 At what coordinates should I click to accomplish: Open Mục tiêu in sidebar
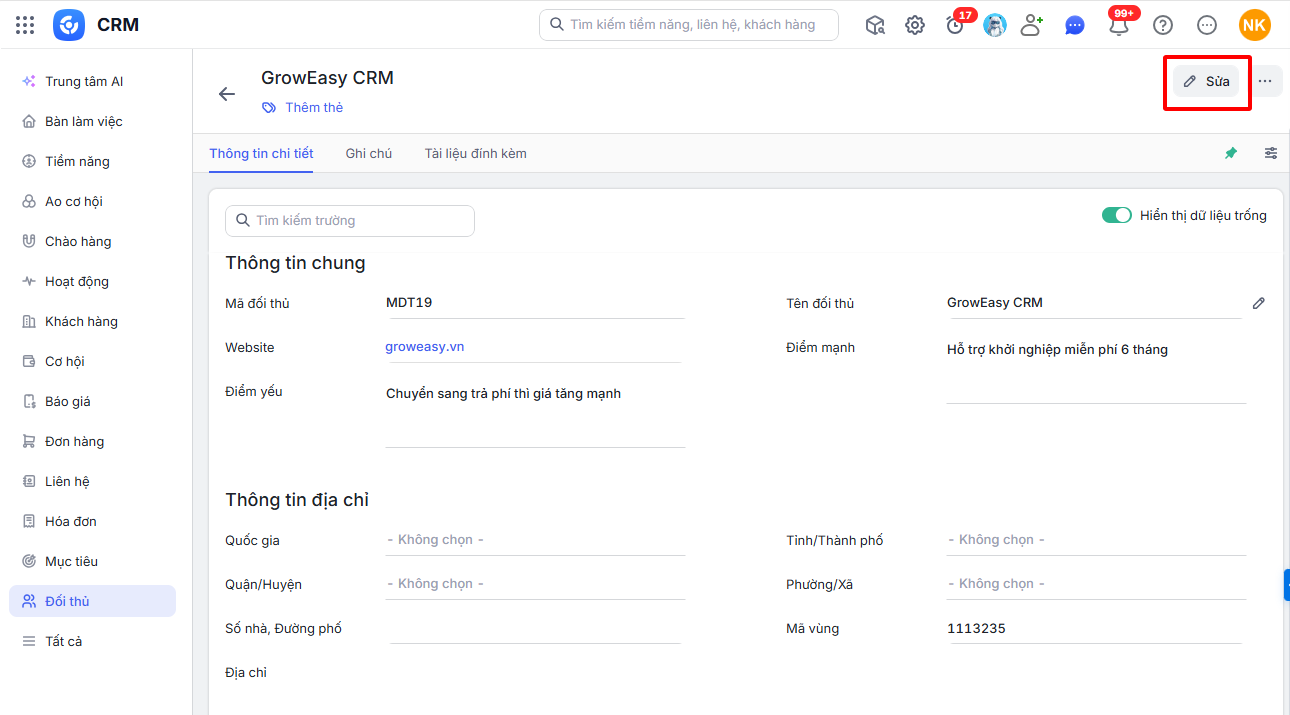coord(92,561)
